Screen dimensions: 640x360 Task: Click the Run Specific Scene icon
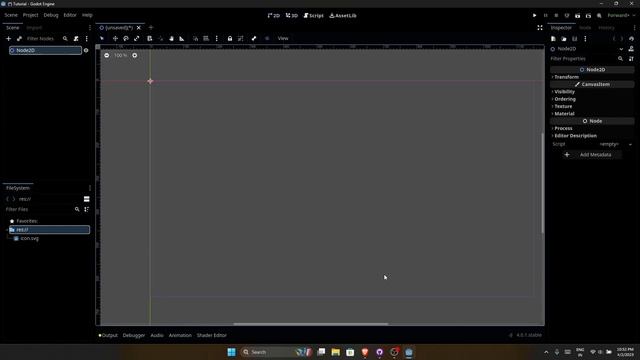pyautogui.click(x=588, y=16)
